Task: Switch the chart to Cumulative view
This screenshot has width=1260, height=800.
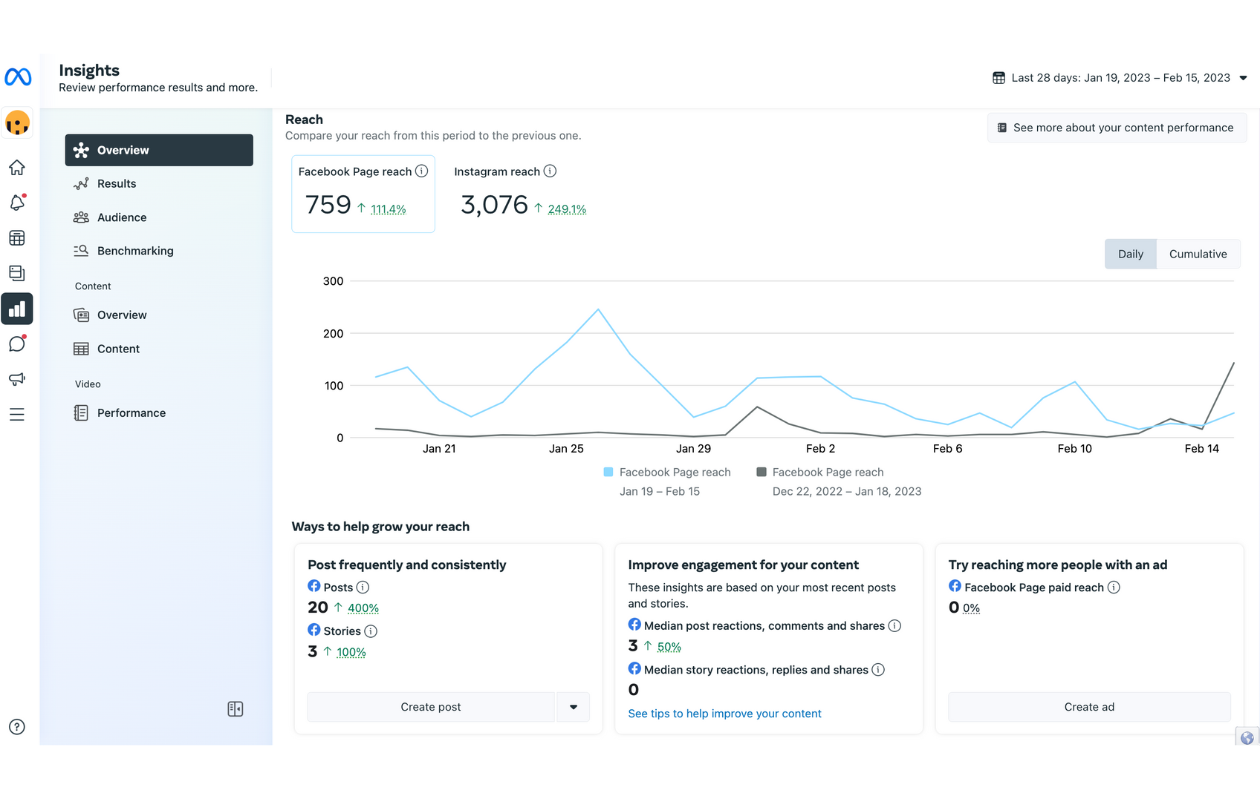Action: [x=1198, y=254]
